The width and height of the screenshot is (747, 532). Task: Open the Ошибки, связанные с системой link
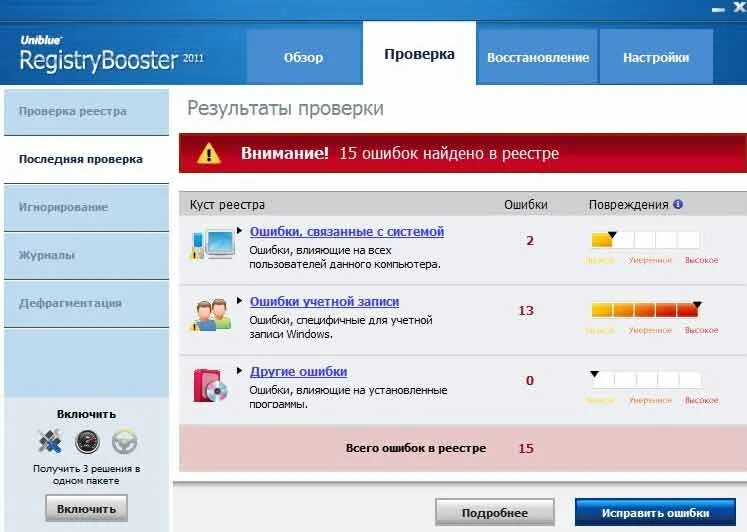347,231
